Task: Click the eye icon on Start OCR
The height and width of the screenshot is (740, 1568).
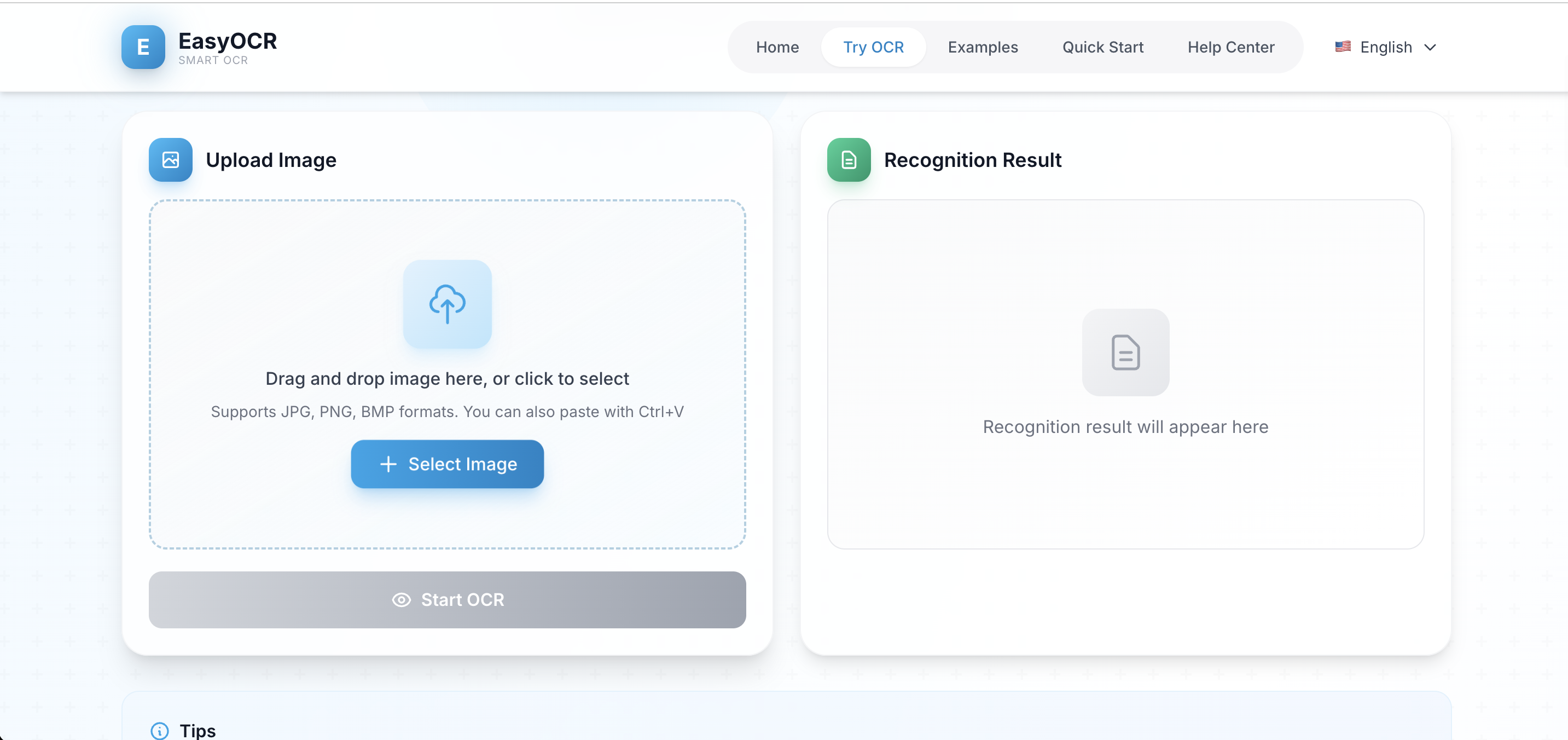Action: (401, 600)
